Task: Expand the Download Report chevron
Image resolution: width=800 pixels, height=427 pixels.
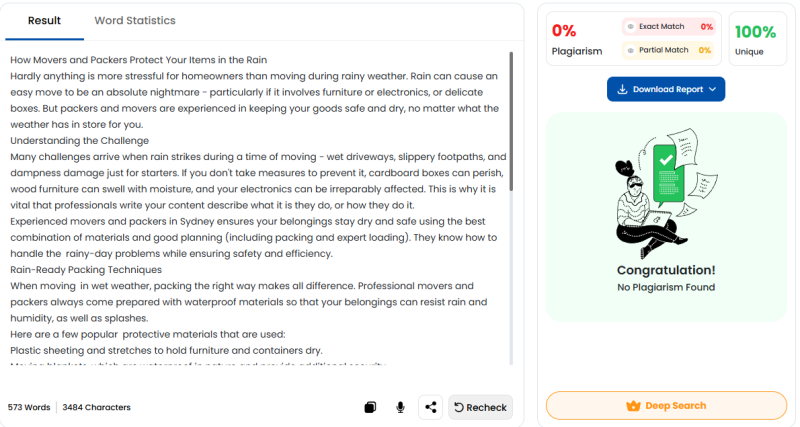Action: click(x=713, y=89)
